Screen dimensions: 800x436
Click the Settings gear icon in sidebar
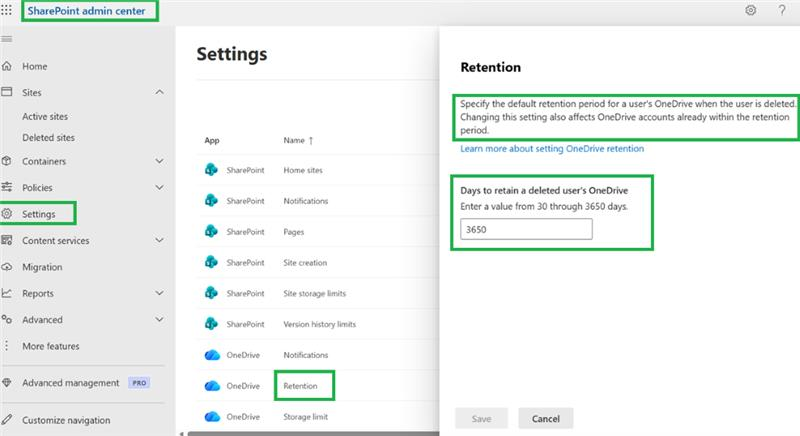7,214
